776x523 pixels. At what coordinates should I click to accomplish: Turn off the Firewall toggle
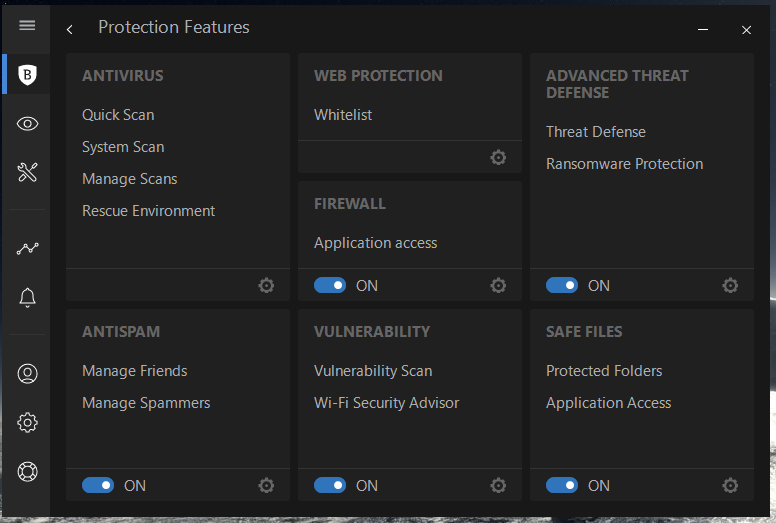[330, 285]
